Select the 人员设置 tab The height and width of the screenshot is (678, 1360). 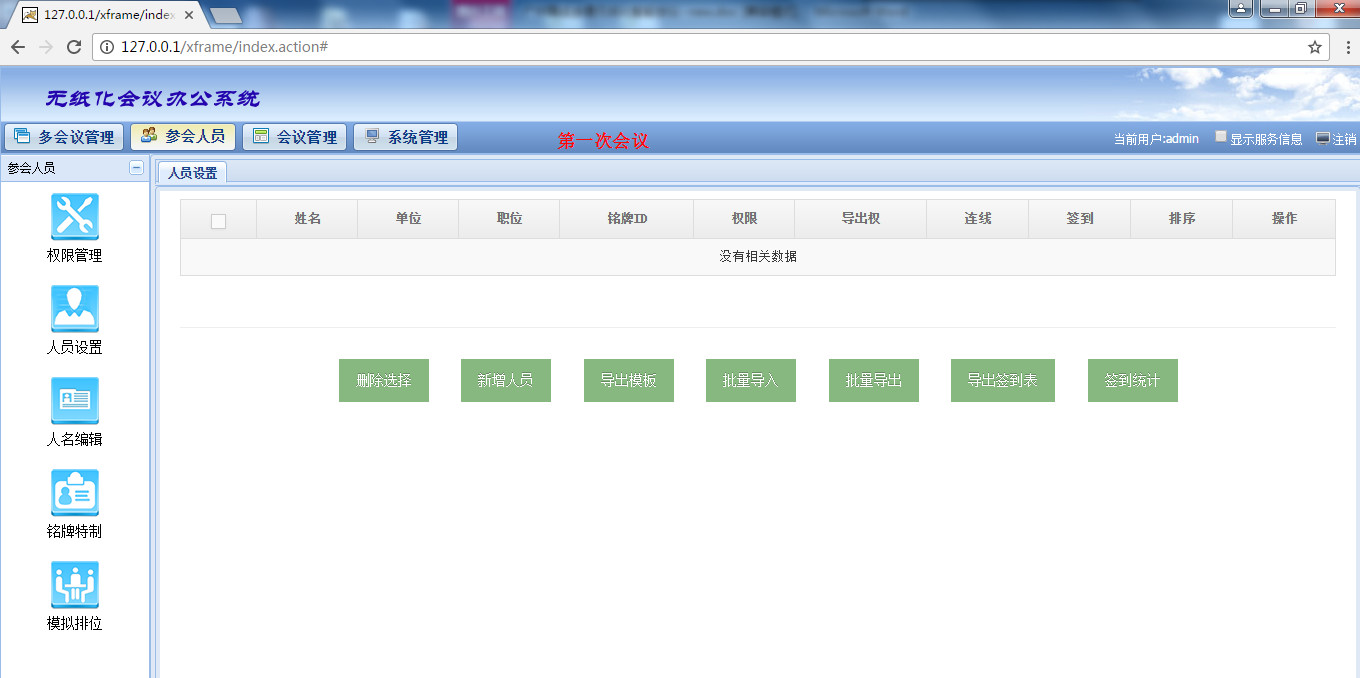[192, 173]
